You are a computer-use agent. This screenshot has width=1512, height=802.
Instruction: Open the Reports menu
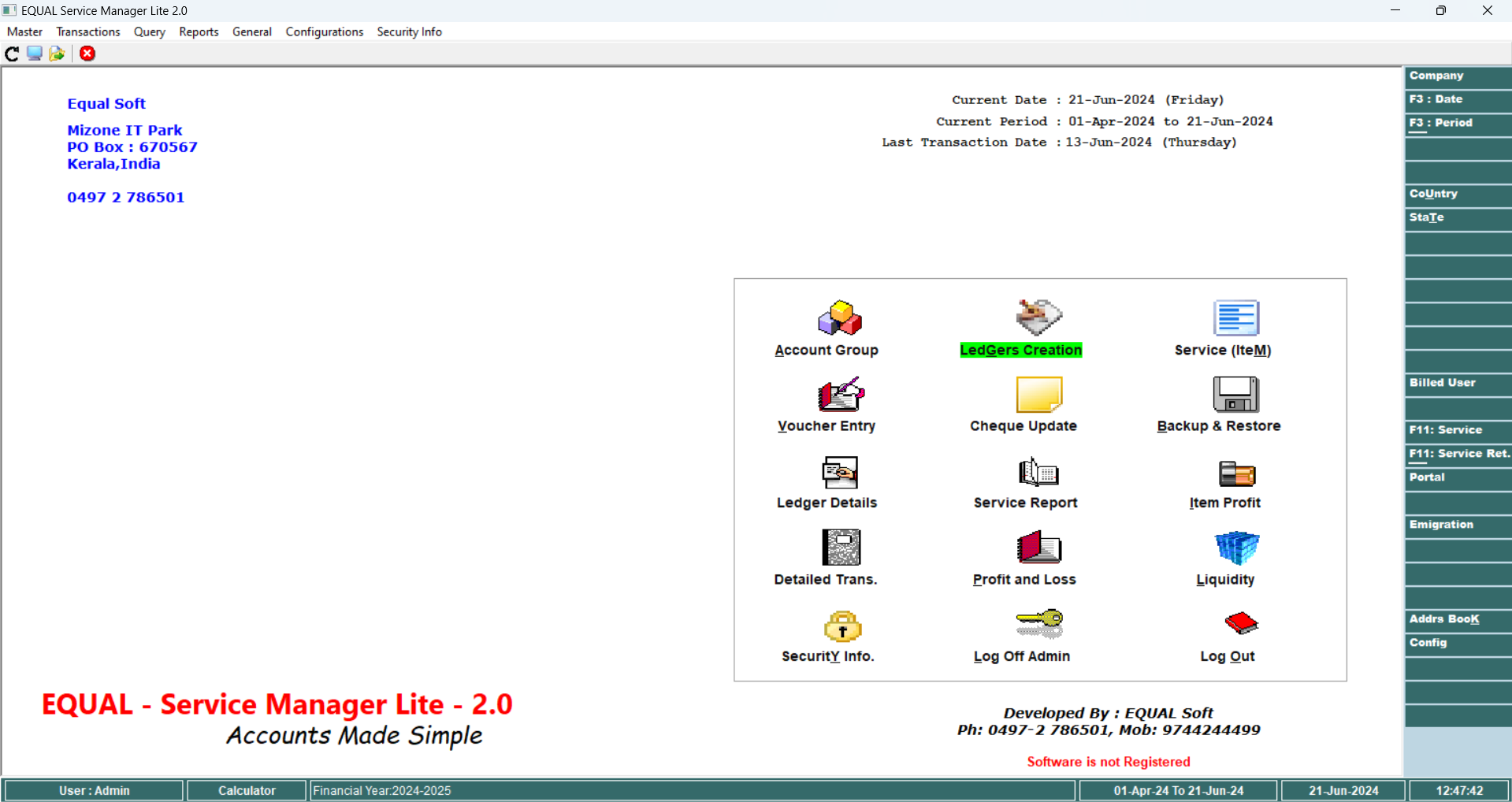(199, 32)
